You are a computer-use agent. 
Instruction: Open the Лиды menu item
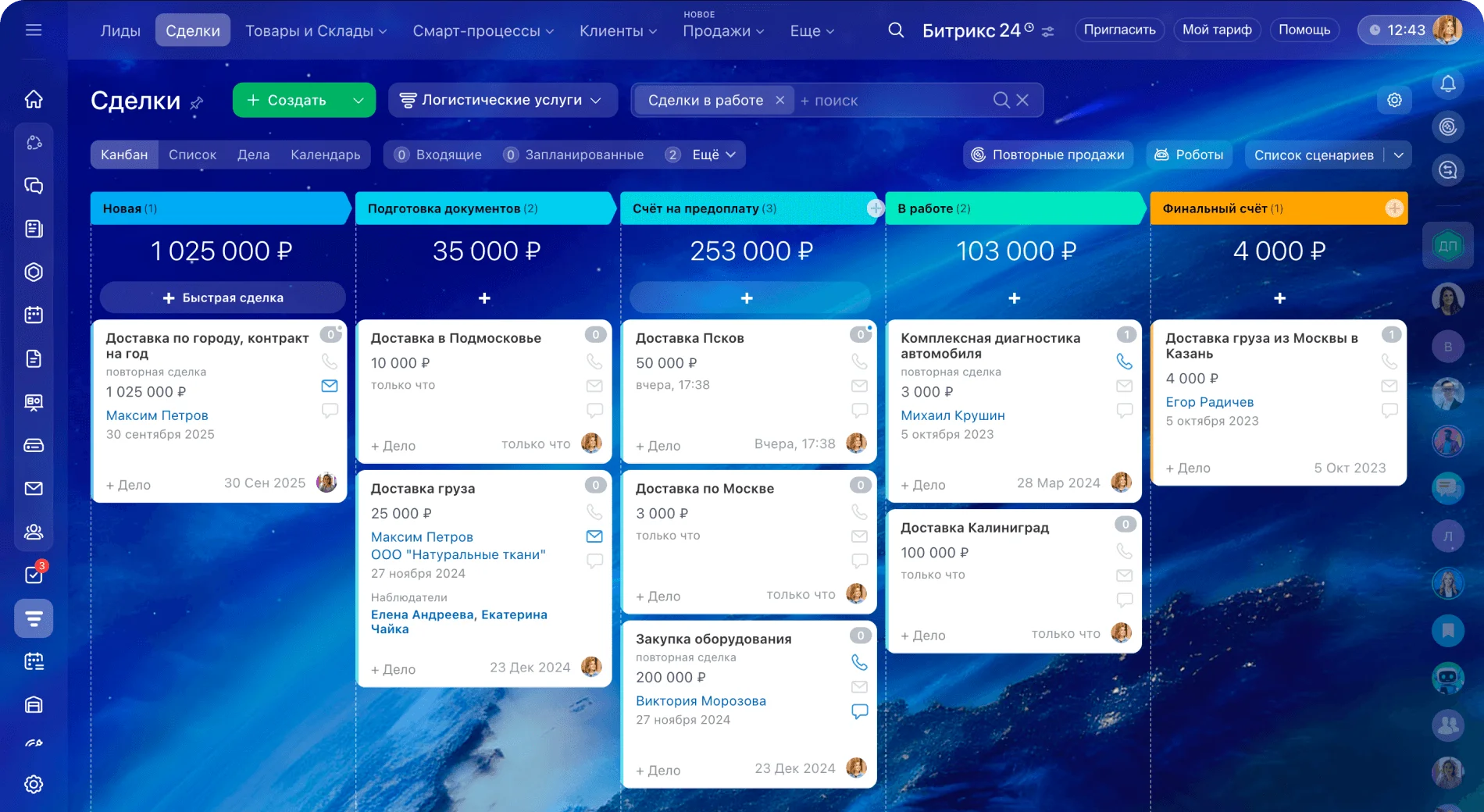click(x=120, y=30)
